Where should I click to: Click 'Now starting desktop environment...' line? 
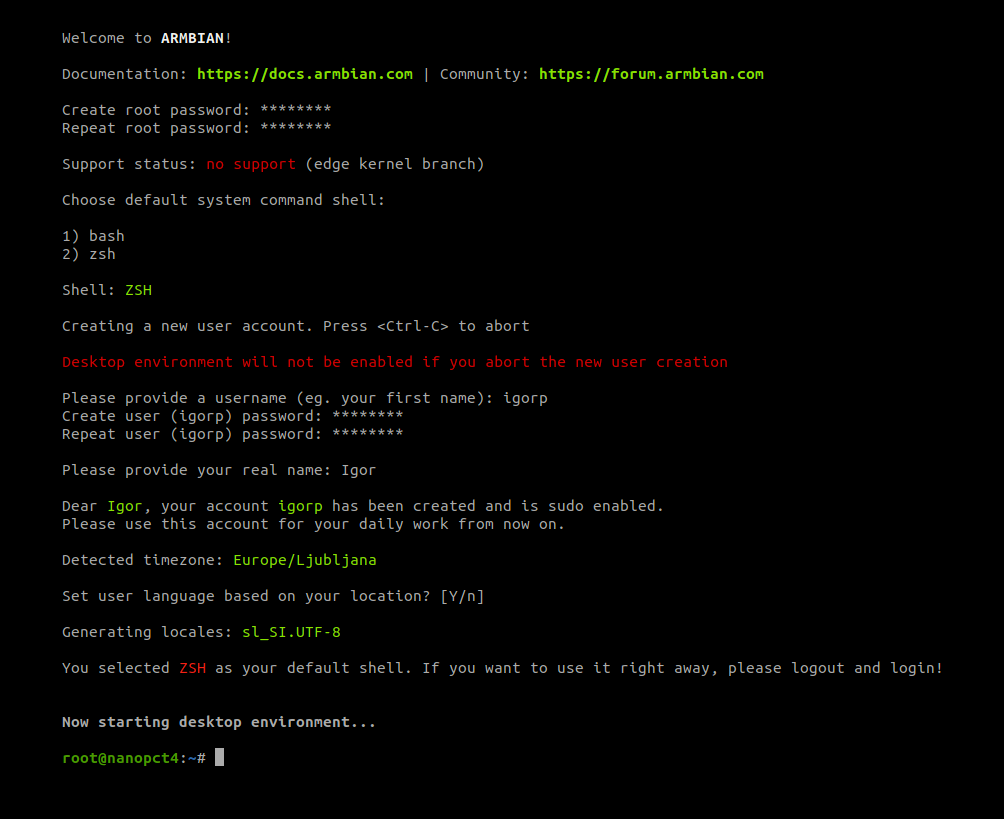pyautogui.click(x=219, y=722)
